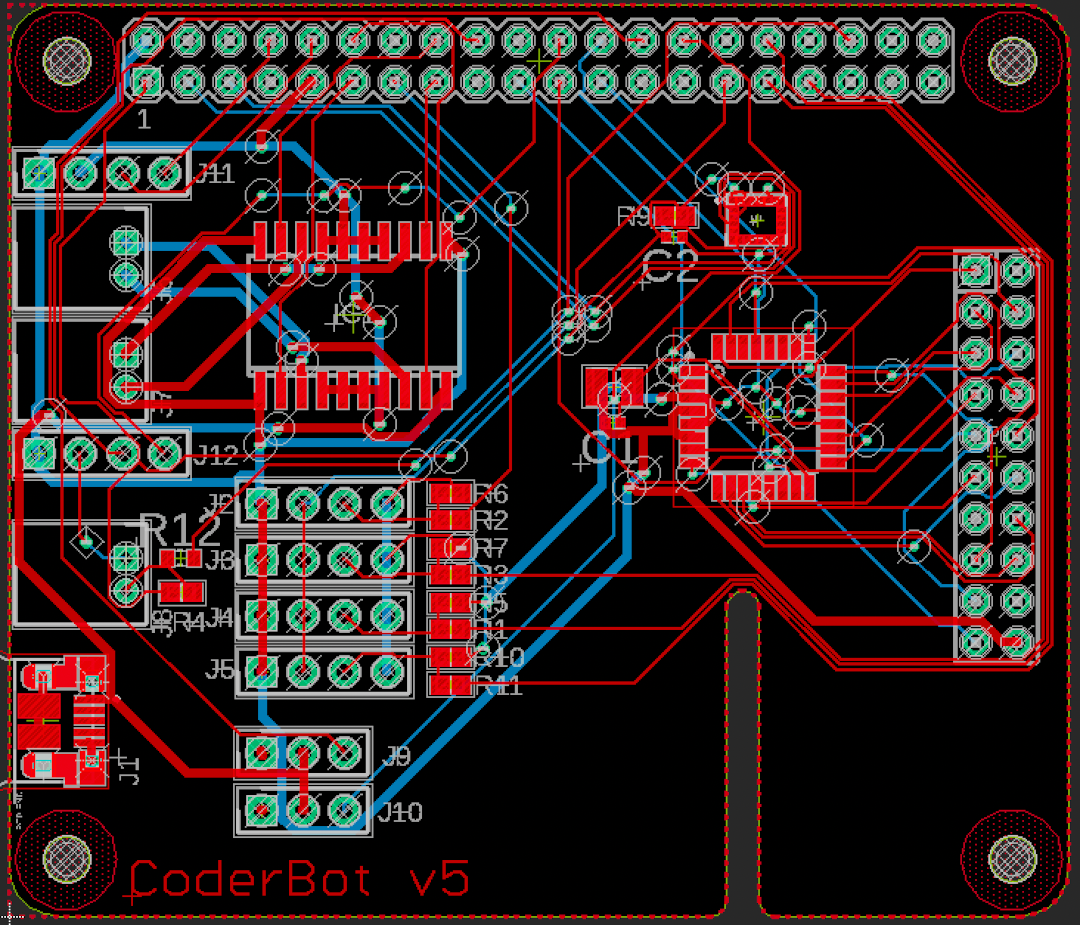Select the J10 header label

tap(400, 813)
